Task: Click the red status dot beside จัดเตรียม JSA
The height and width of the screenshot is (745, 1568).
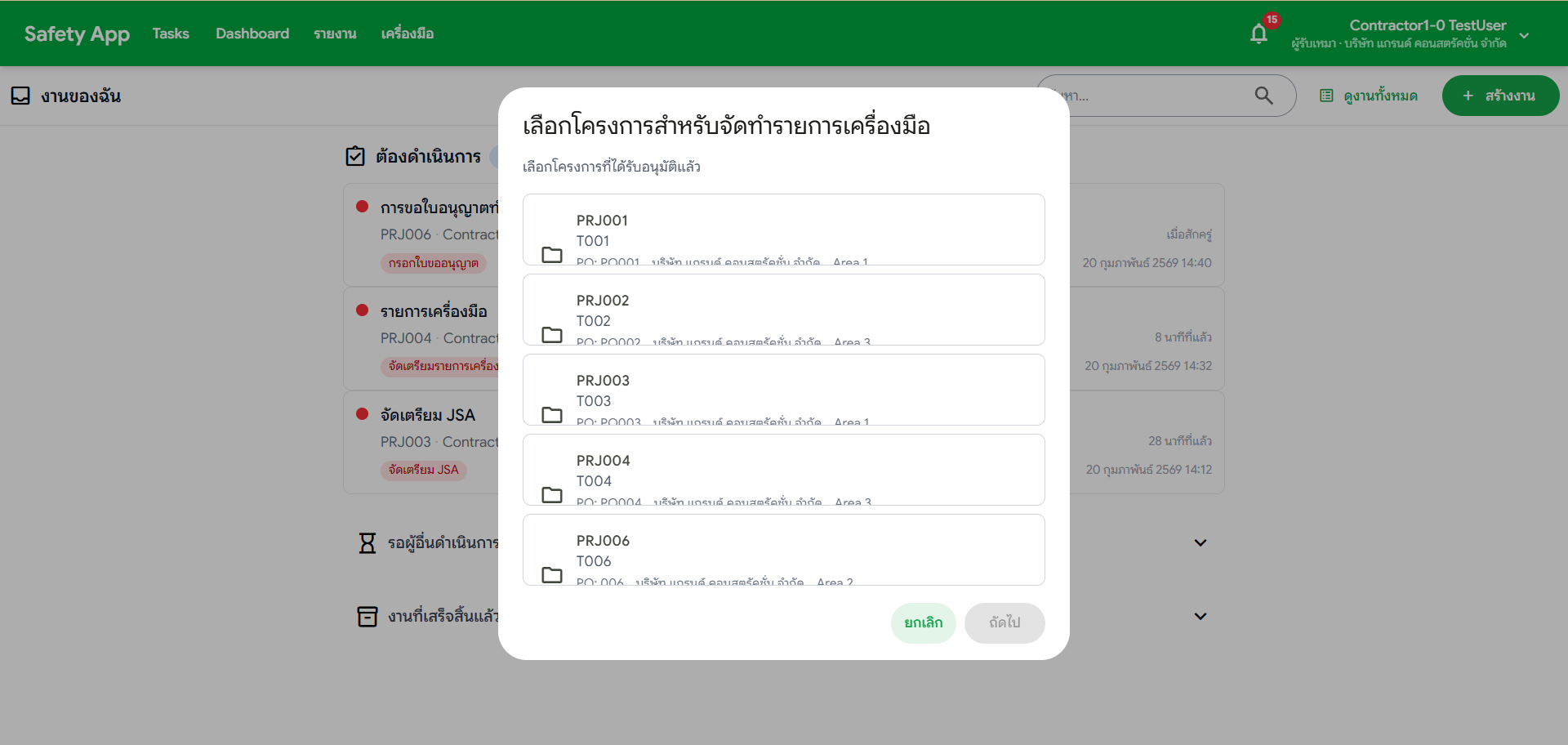Action: tap(363, 414)
